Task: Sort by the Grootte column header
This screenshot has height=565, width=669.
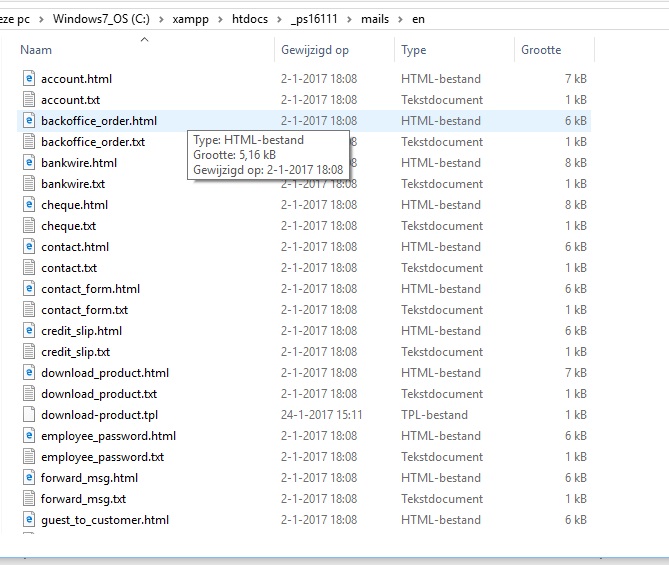Action: click(x=541, y=50)
